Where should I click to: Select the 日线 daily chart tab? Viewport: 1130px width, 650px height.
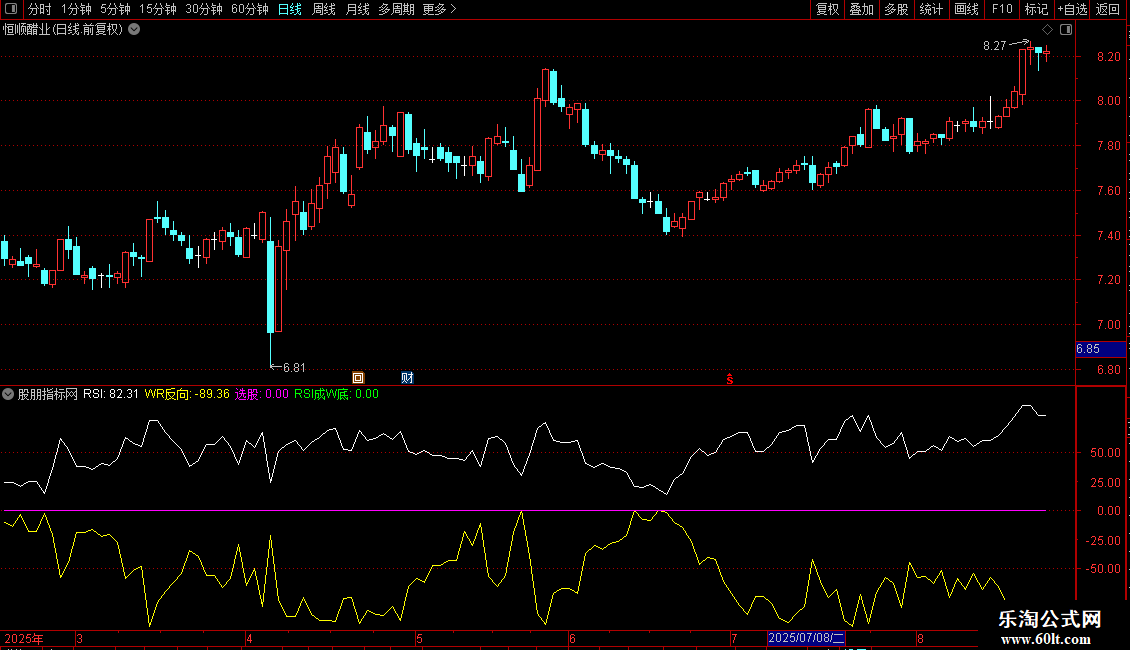click(290, 9)
